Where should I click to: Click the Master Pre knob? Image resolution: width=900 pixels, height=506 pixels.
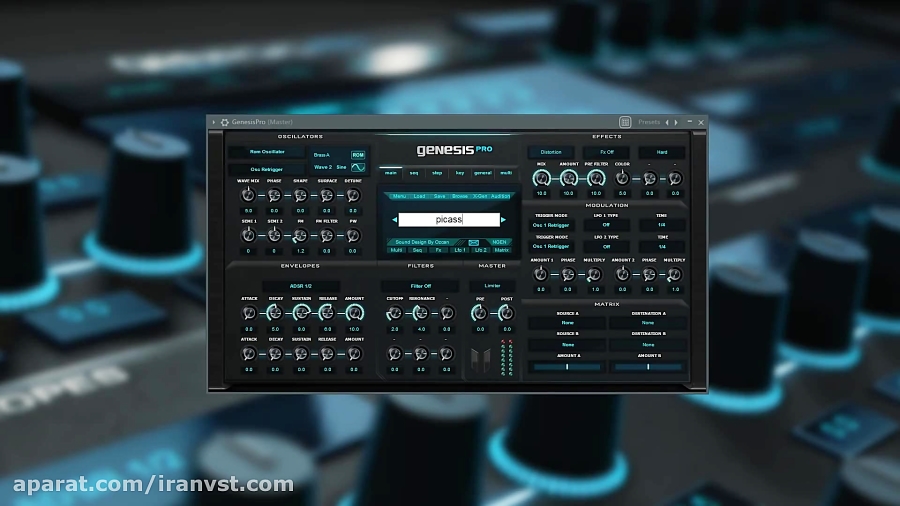click(x=480, y=313)
